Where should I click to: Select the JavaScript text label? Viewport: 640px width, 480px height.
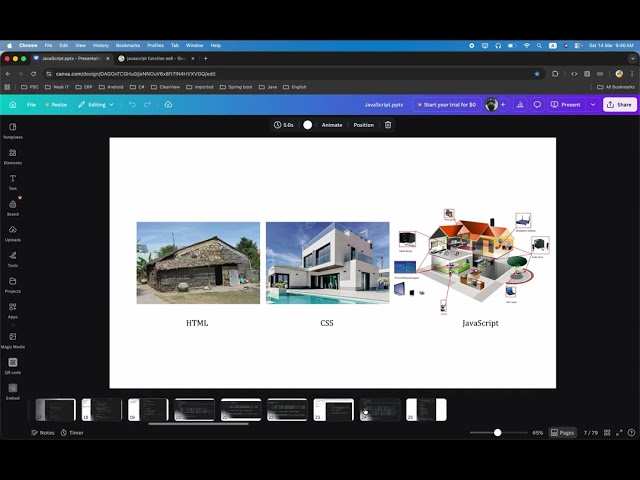480,323
